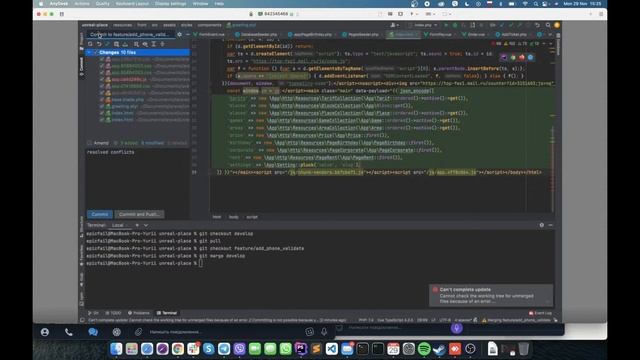Viewport: 640px width, 360px height.
Task: Click the phone call icon in the chat bar
Action: pyautogui.click(x=69, y=332)
